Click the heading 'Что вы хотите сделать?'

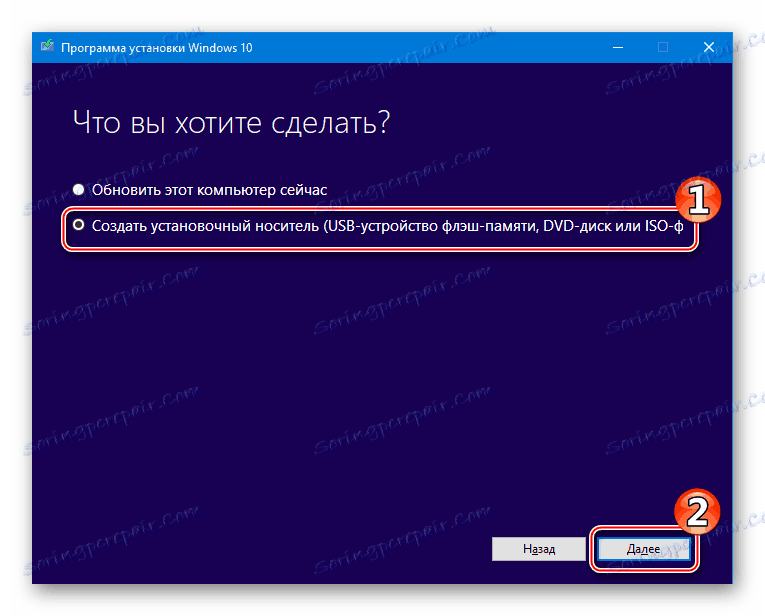click(x=231, y=122)
